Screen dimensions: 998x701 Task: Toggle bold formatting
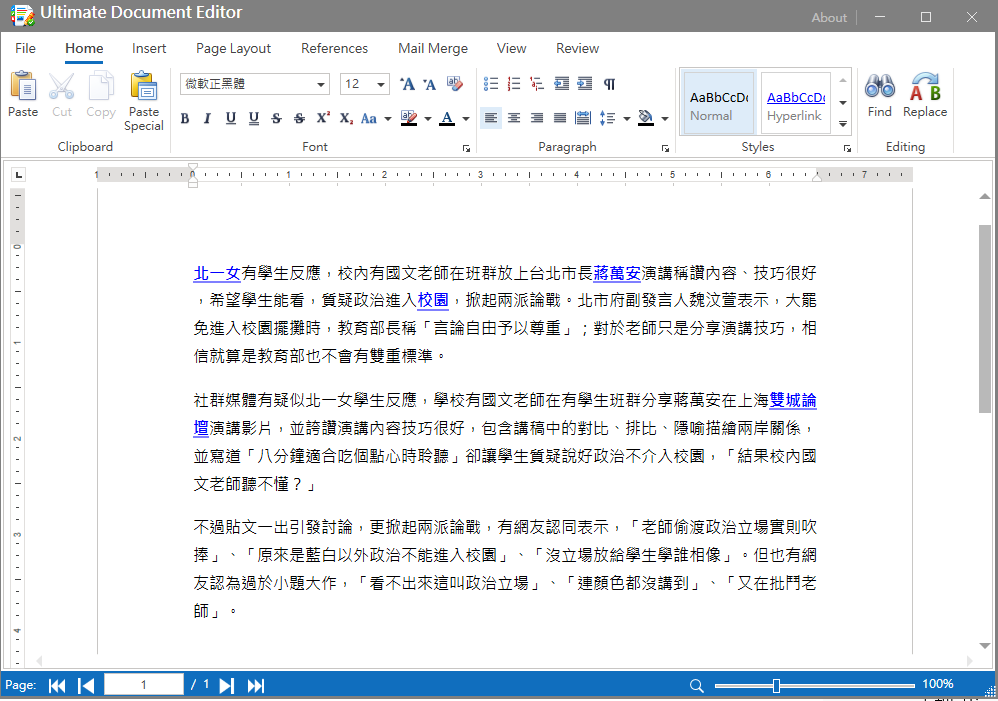(x=185, y=118)
